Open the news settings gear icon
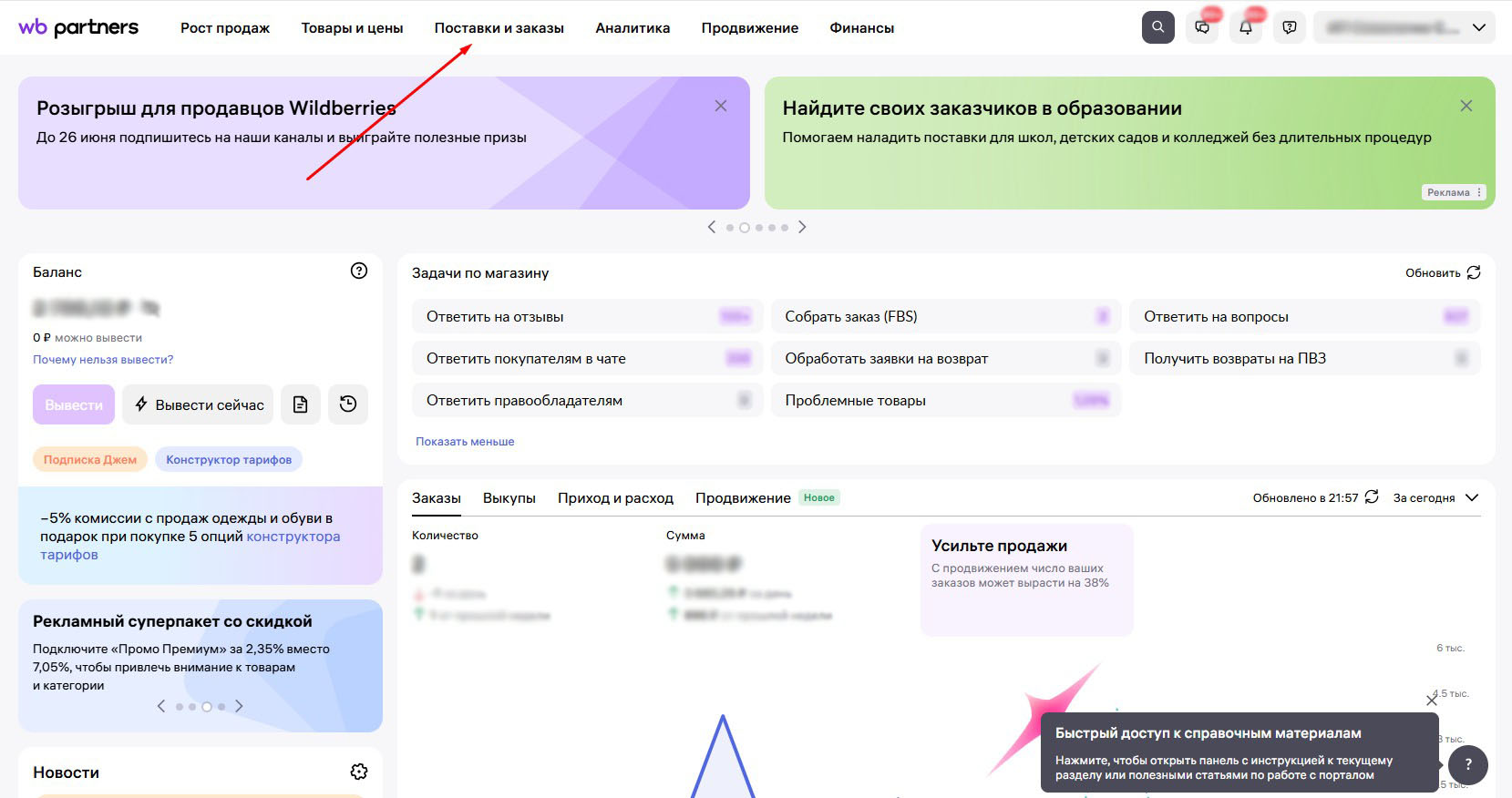Image resolution: width=1512 pixels, height=798 pixels. (359, 772)
